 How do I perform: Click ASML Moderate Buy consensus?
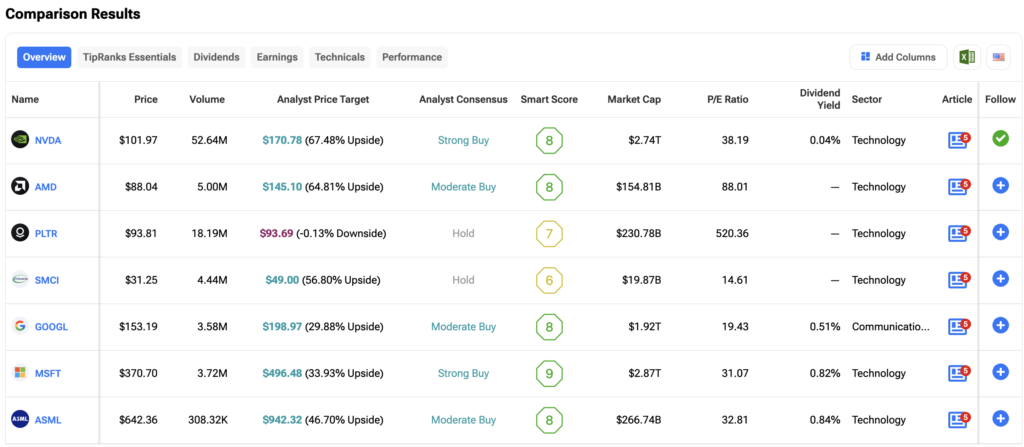(463, 420)
